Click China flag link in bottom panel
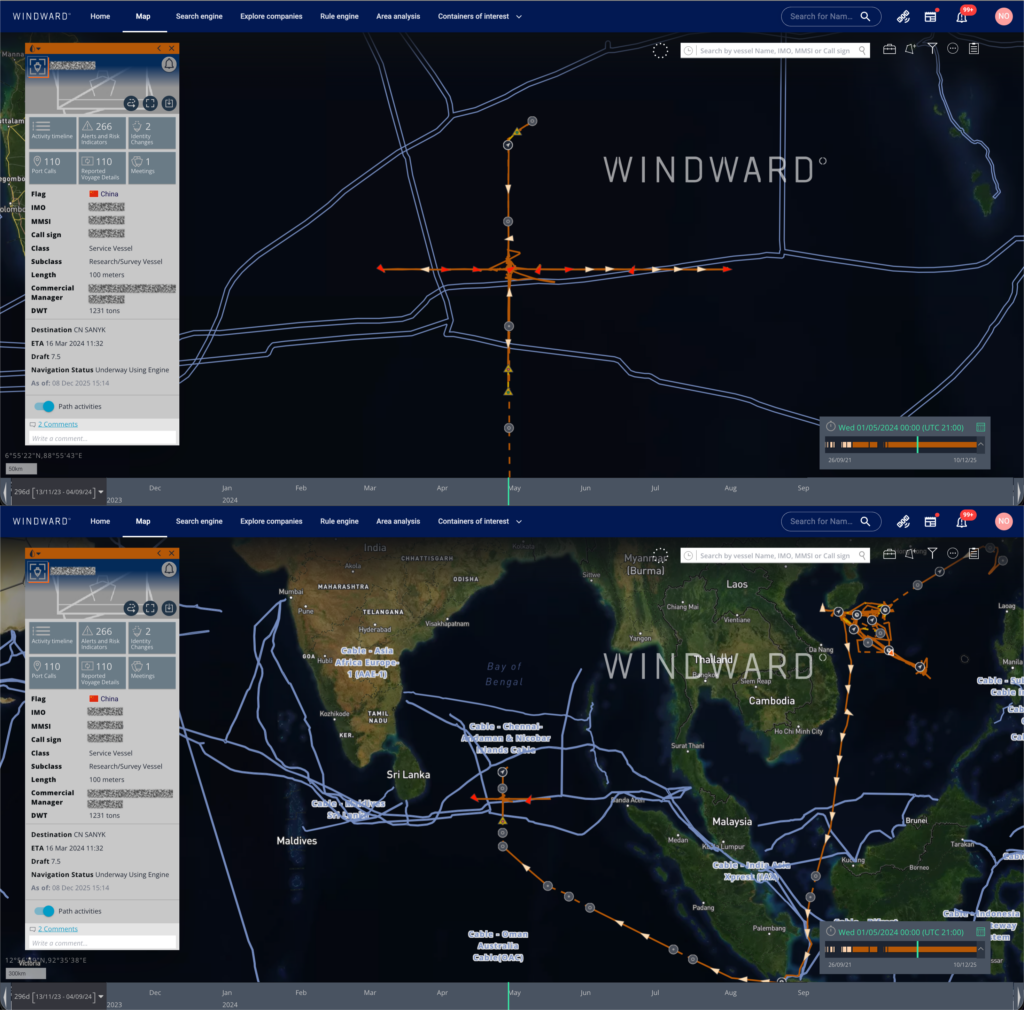Image resolution: width=1024 pixels, height=1010 pixels. (x=109, y=699)
